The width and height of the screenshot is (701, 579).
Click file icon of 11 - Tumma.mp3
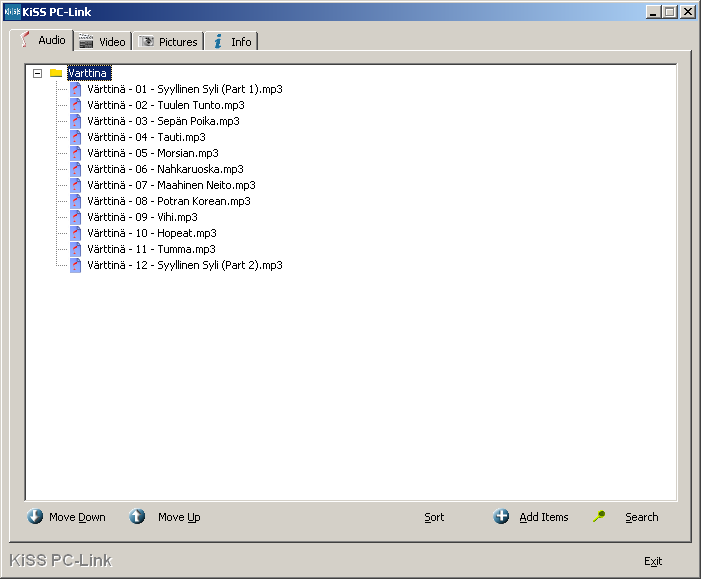point(76,249)
